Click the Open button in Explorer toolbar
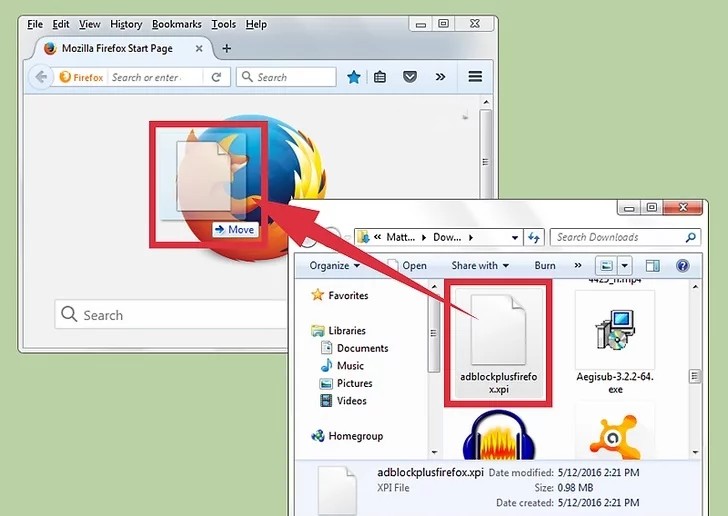Image resolution: width=728 pixels, height=516 pixels. (408, 266)
